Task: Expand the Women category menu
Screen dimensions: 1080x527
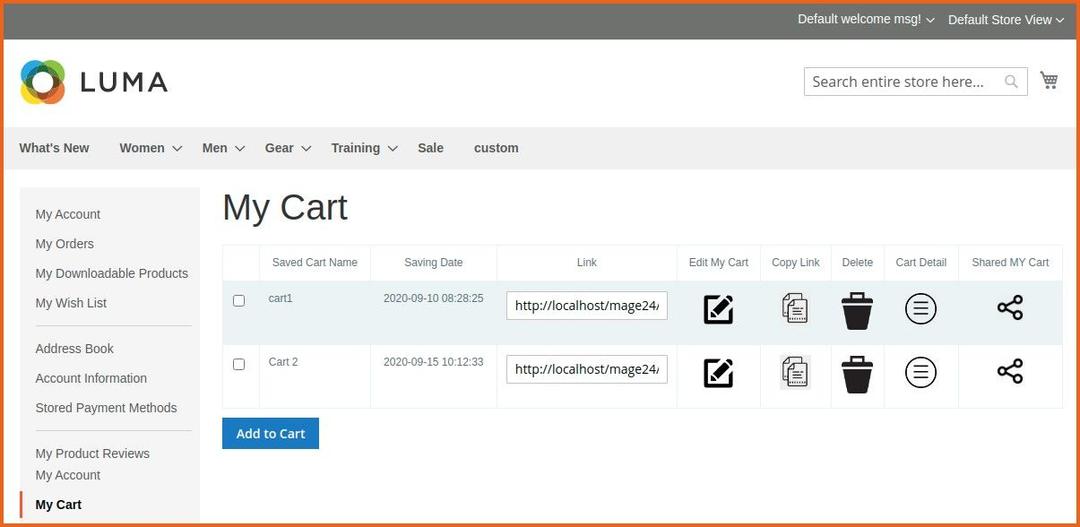Action: point(150,148)
